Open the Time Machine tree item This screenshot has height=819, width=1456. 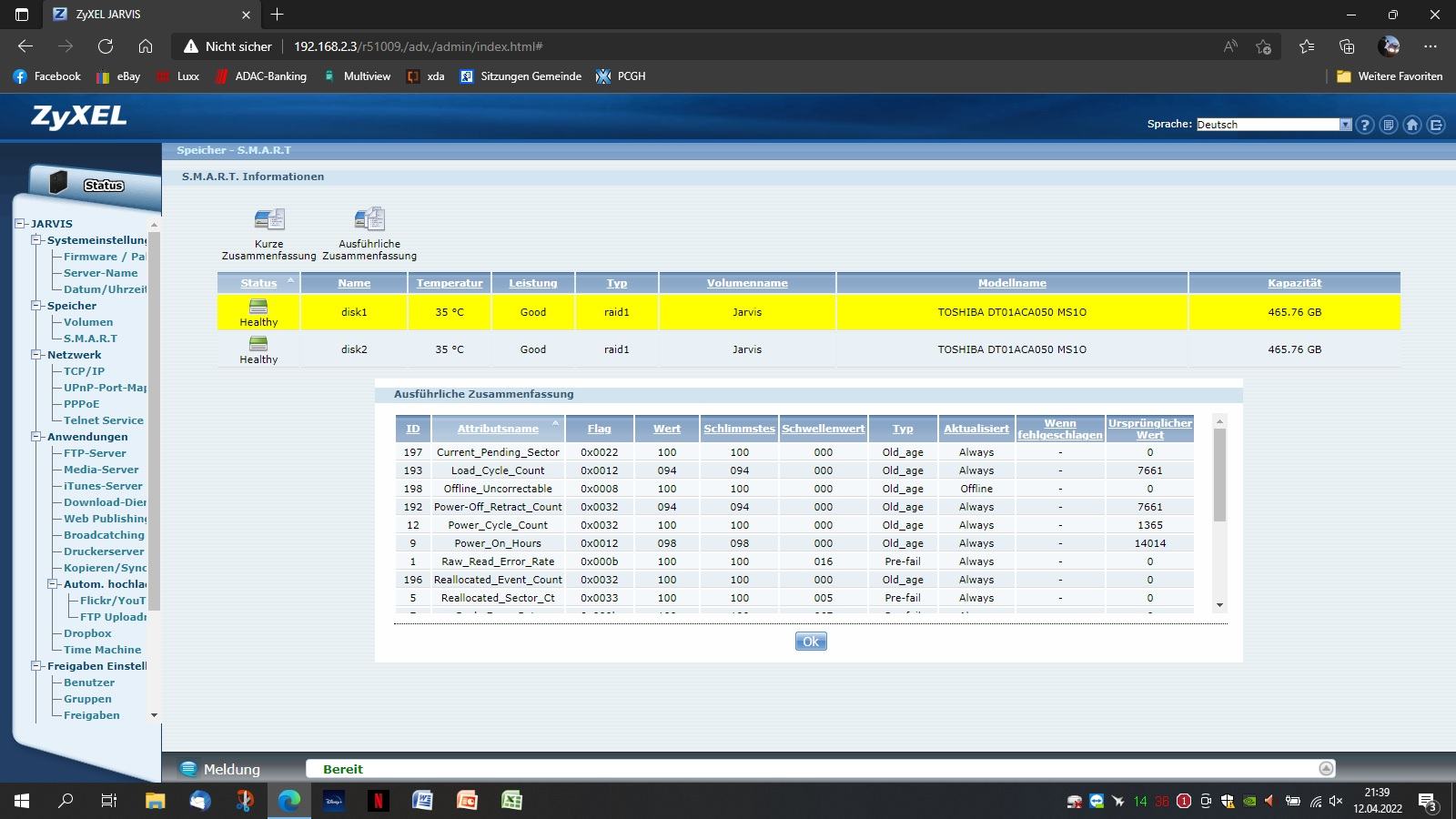coord(102,650)
